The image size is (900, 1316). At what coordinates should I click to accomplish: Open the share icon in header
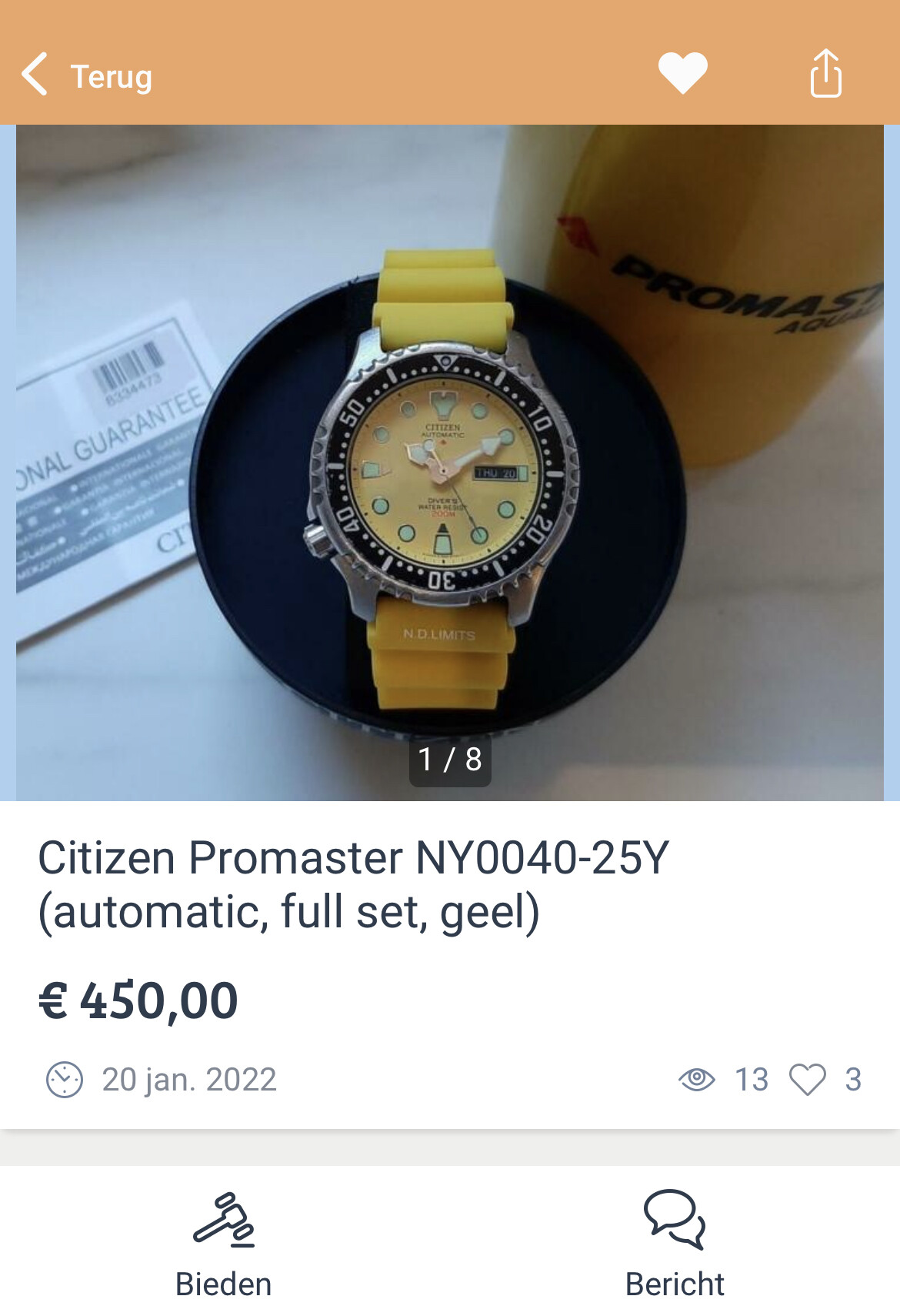point(825,73)
